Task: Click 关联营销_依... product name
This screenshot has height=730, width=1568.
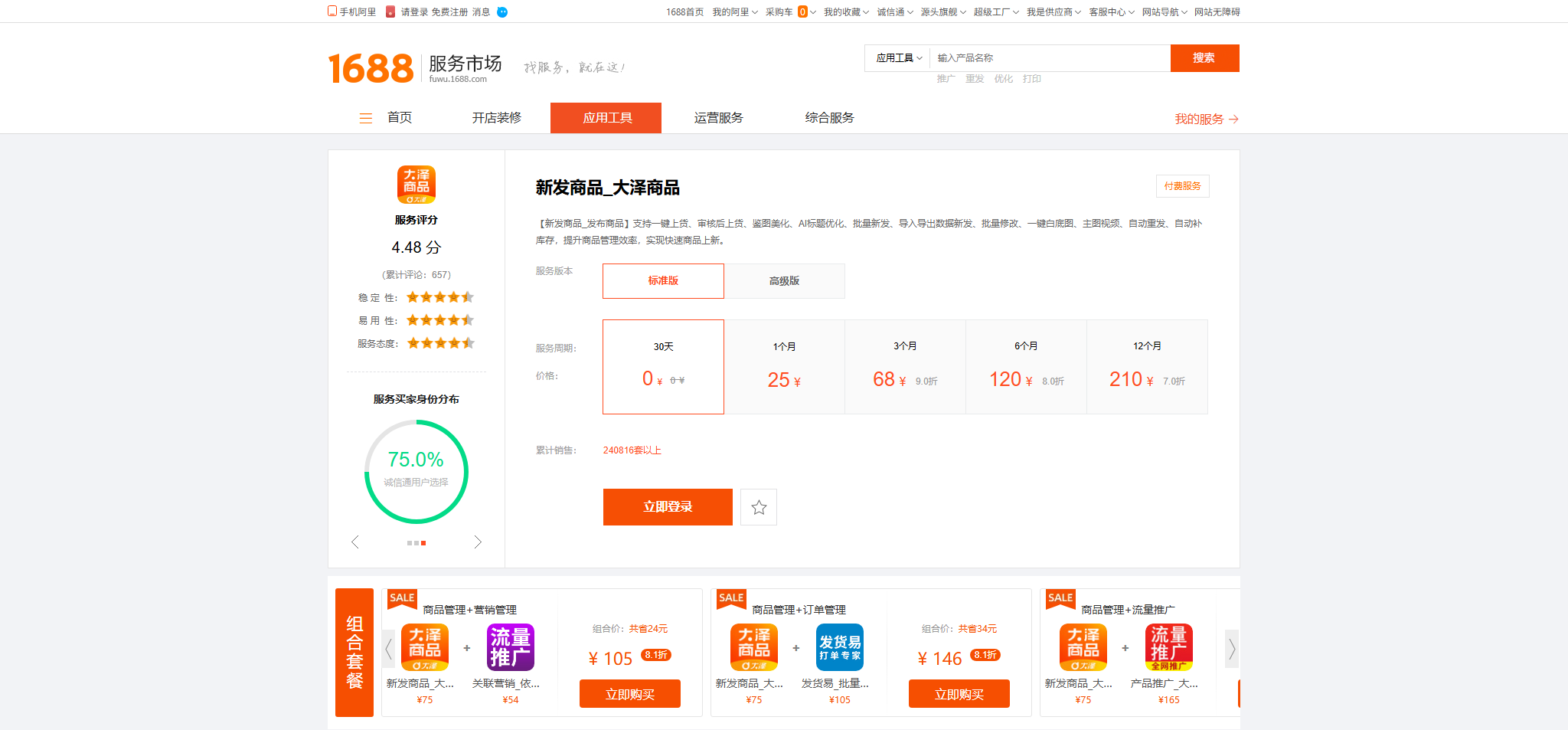Action: [506, 683]
